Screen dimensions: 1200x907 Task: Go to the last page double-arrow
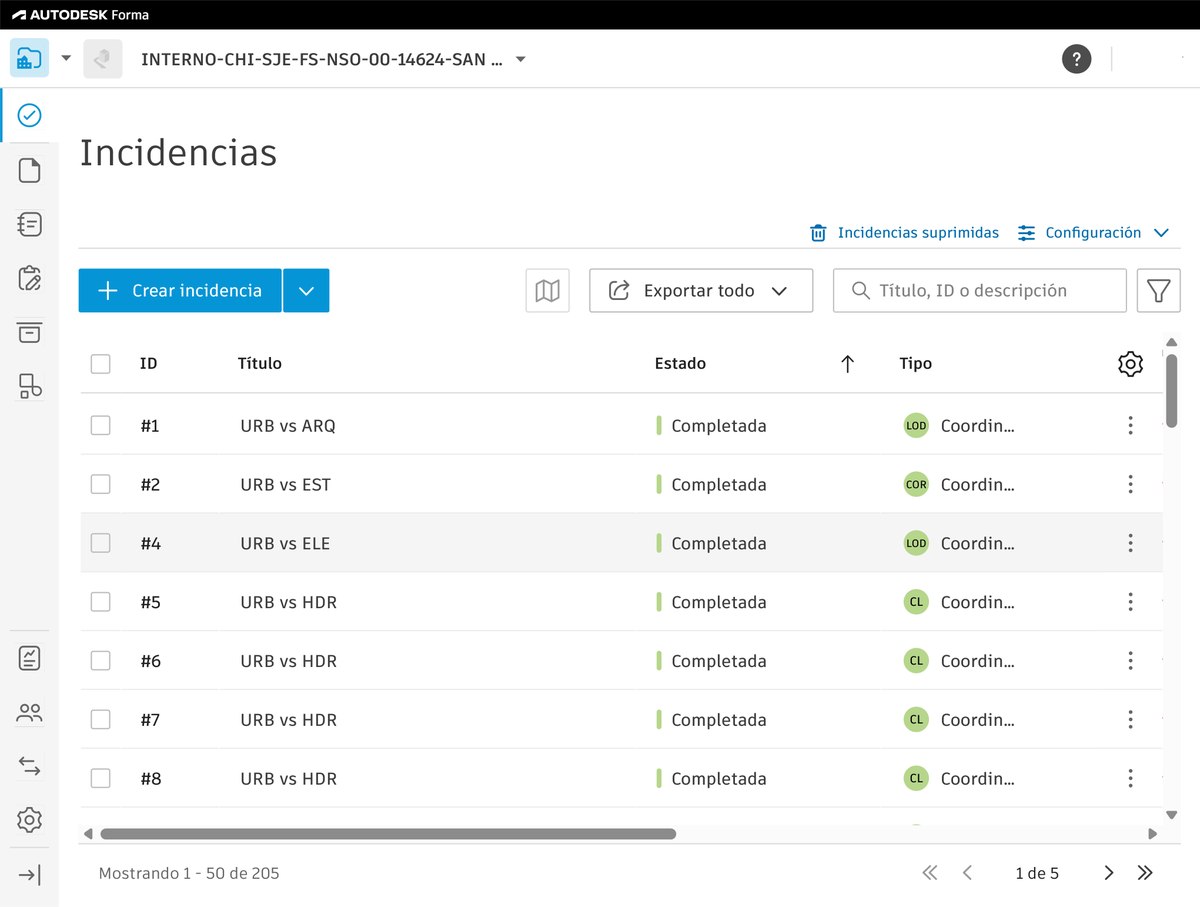[x=1145, y=873]
